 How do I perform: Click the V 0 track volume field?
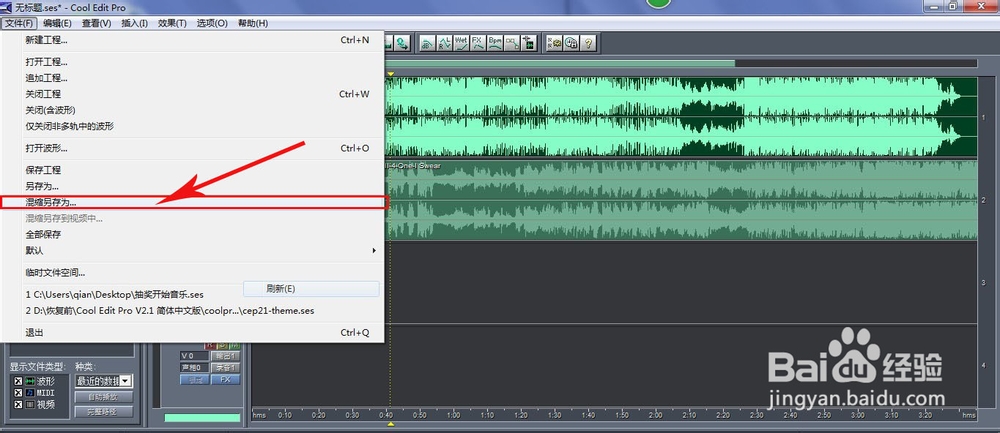(x=194, y=356)
